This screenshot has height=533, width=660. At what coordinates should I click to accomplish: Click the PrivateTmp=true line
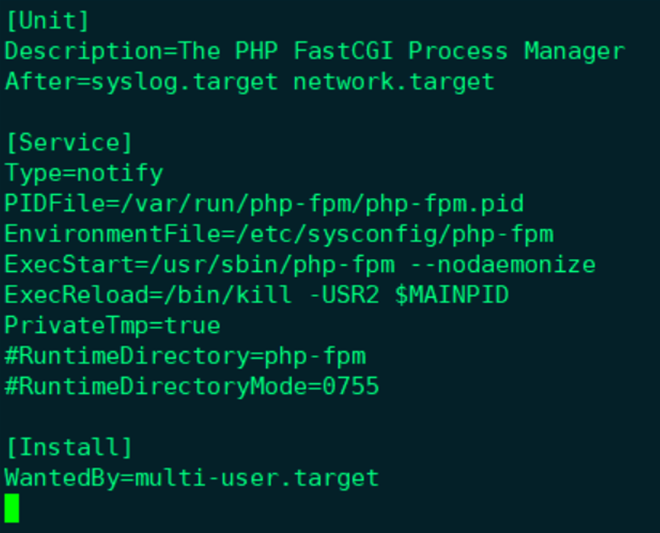pyautogui.click(x=112, y=326)
